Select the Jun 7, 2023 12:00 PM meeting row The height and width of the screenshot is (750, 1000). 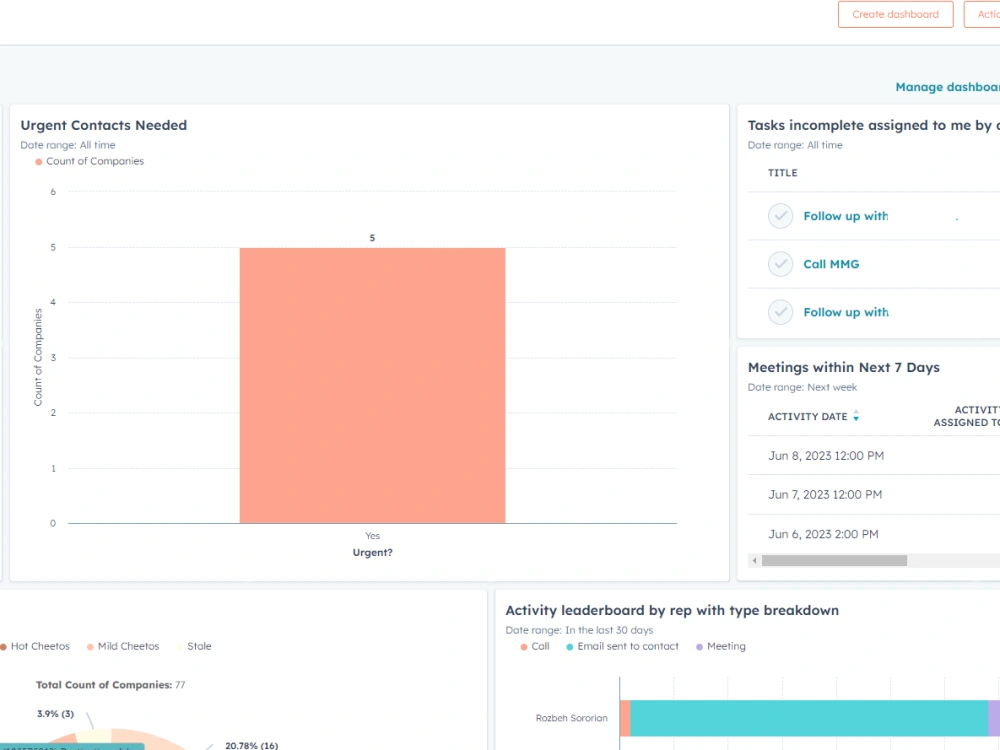point(874,494)
